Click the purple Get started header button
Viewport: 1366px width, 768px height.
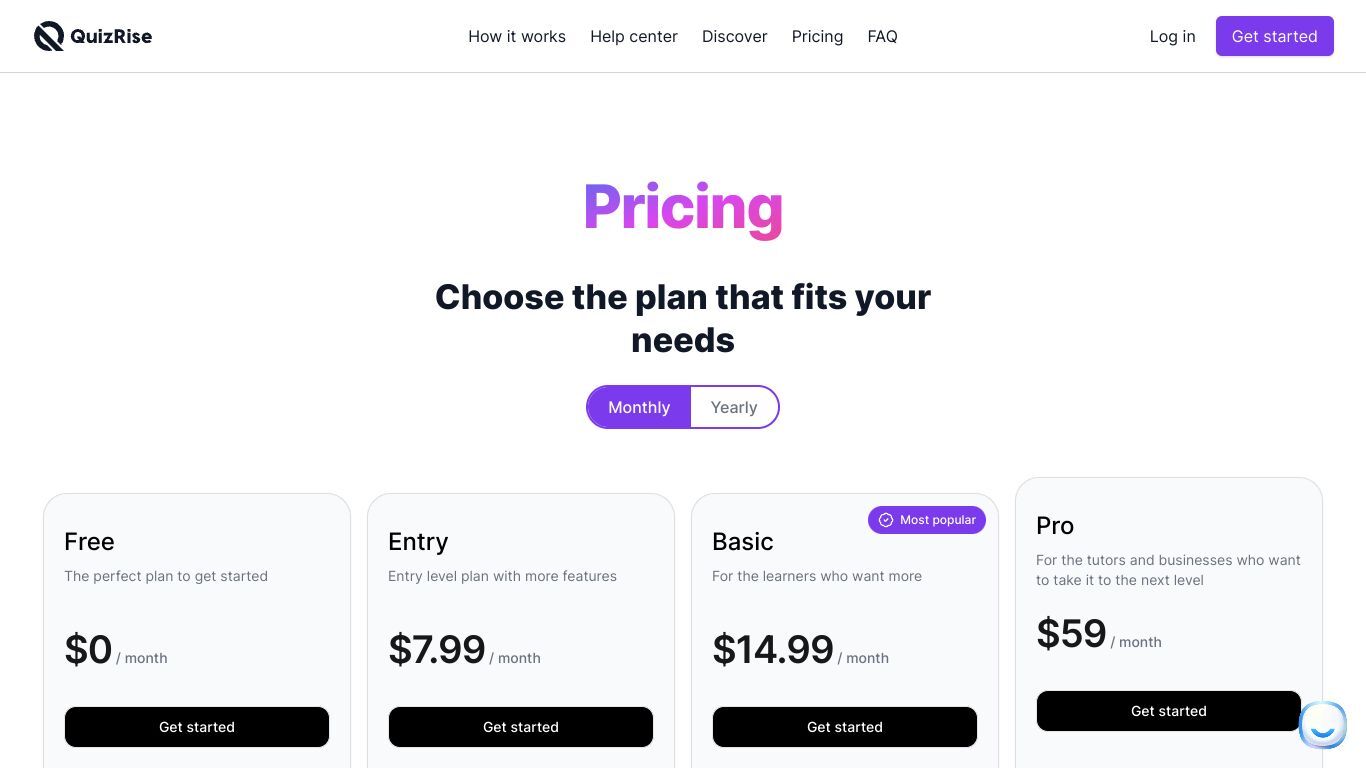pos(1274,36)
